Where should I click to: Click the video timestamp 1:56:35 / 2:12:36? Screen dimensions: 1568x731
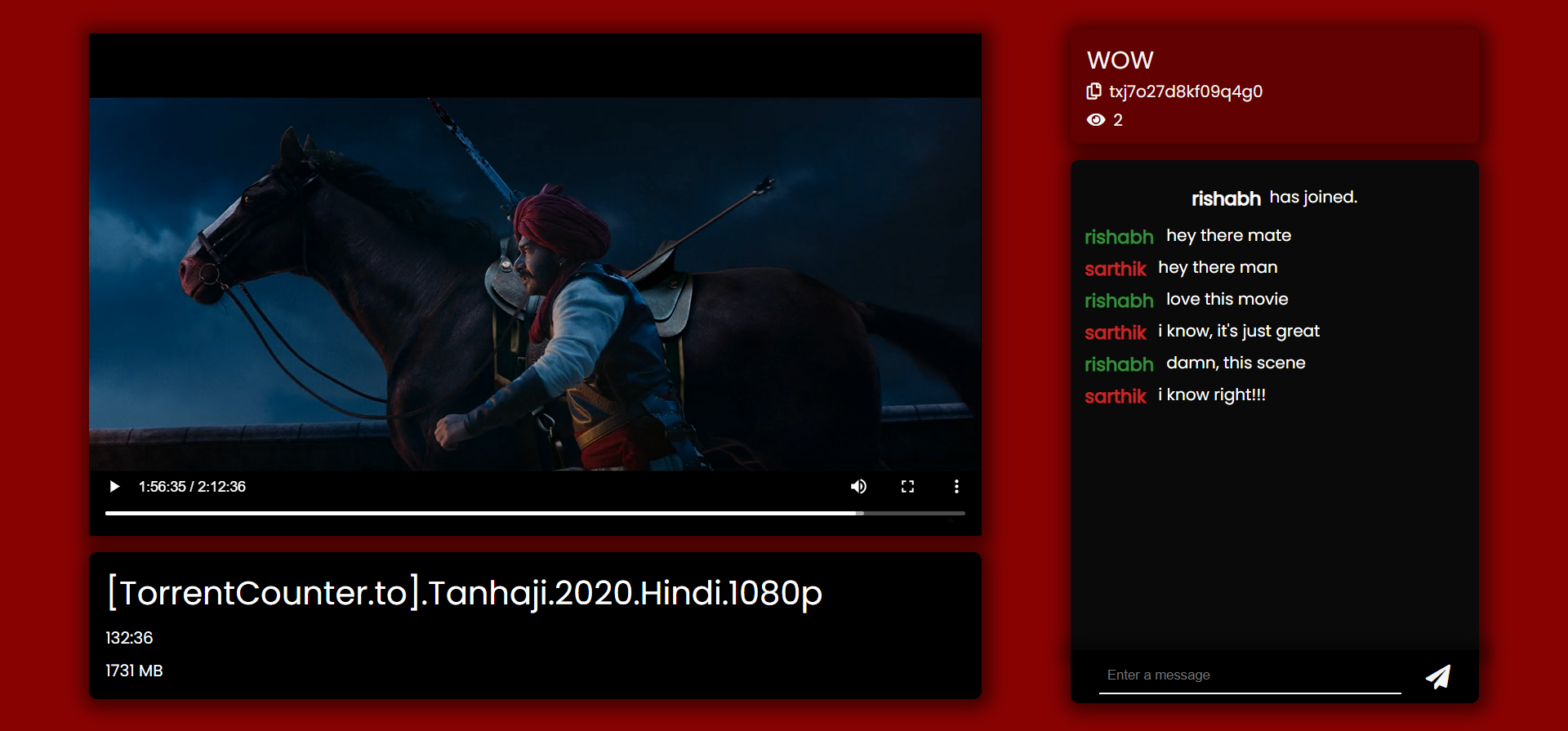click(x=192, y=487)
